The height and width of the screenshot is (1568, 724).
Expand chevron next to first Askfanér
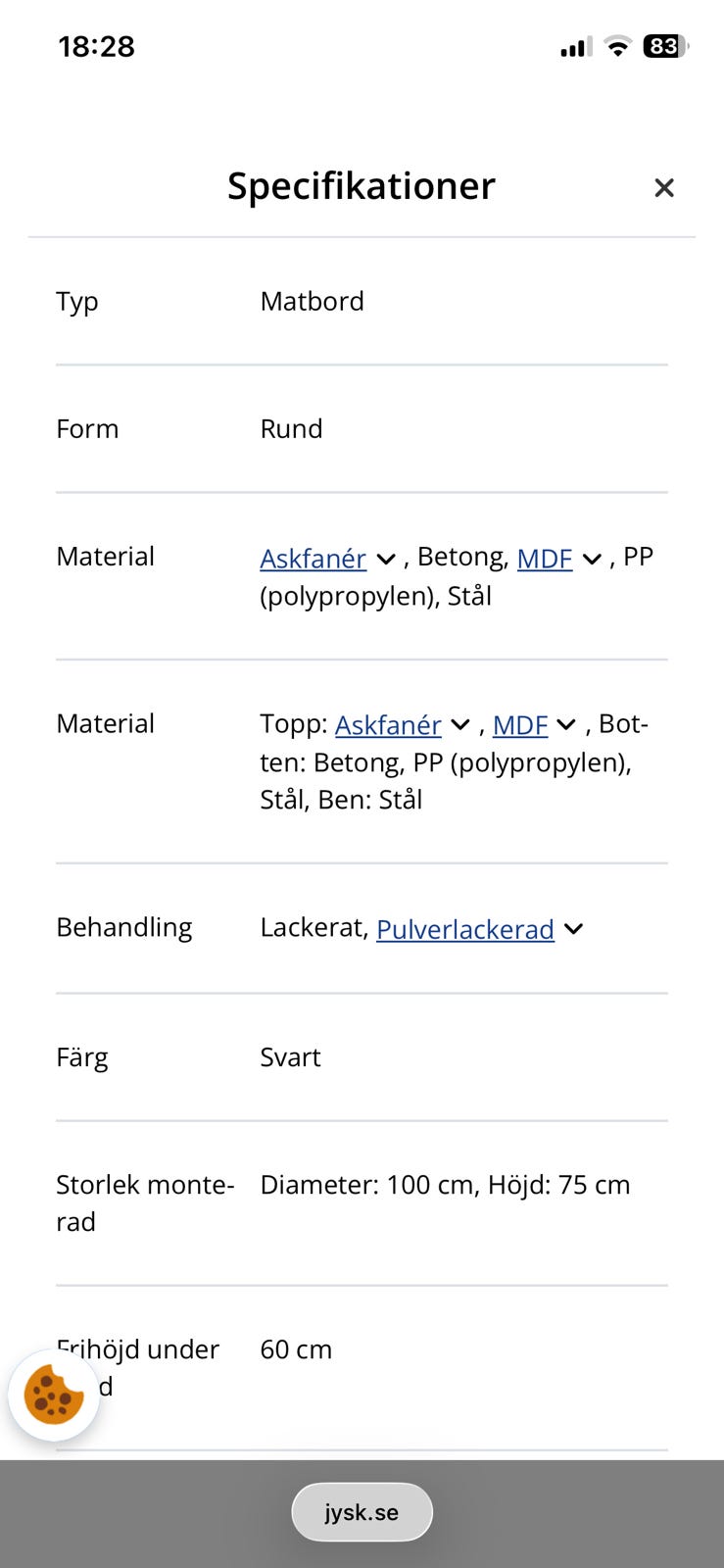[386, 560]
